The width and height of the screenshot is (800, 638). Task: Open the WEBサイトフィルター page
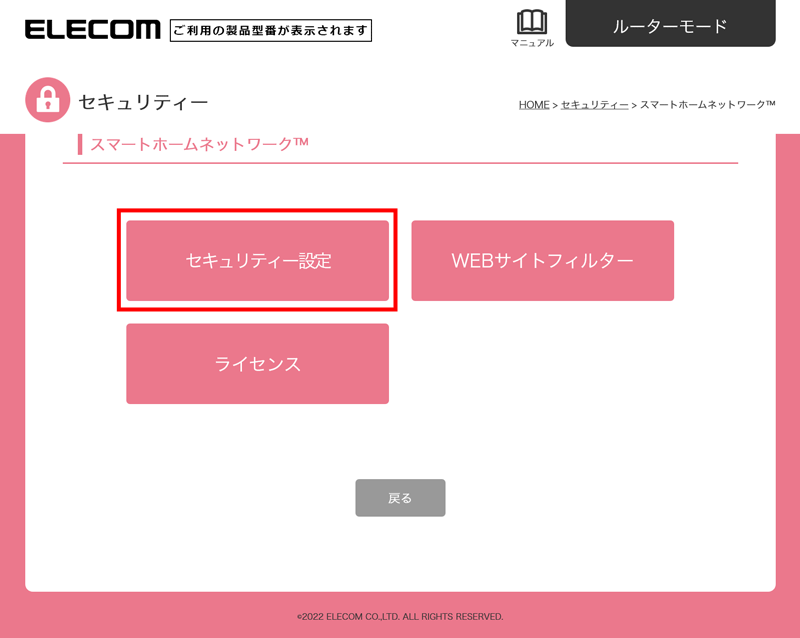(542, 260)
